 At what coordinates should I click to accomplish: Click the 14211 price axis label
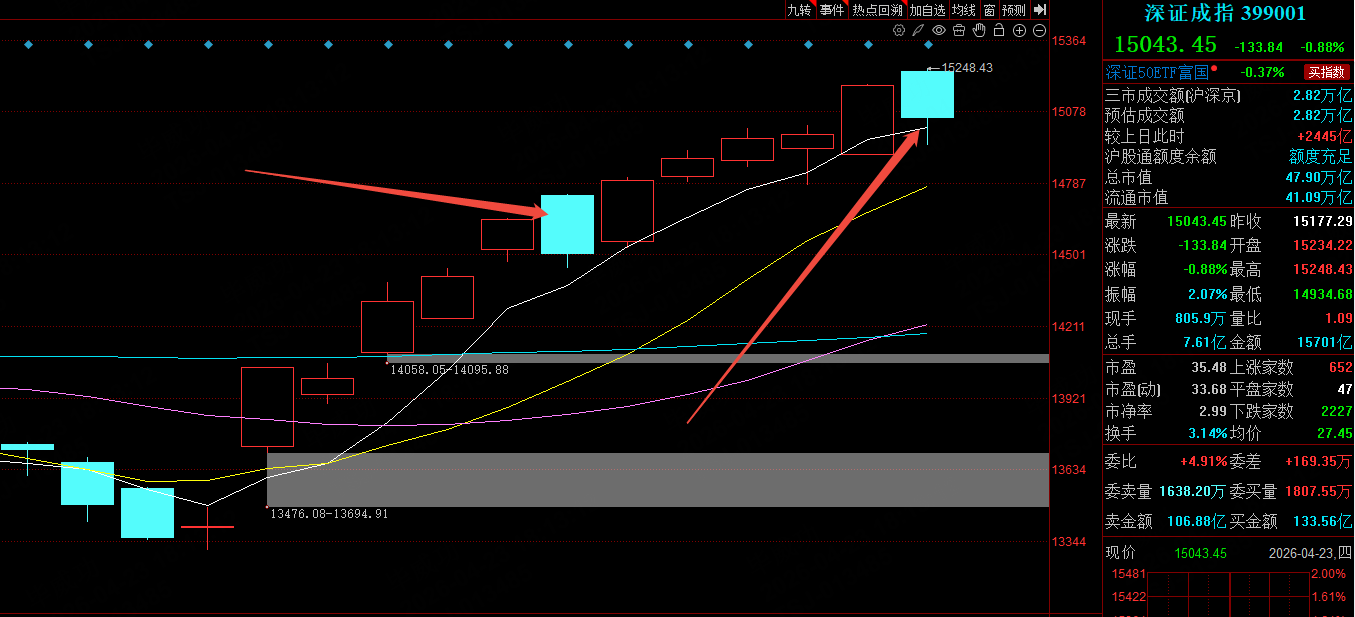[x=1070, y=327]
